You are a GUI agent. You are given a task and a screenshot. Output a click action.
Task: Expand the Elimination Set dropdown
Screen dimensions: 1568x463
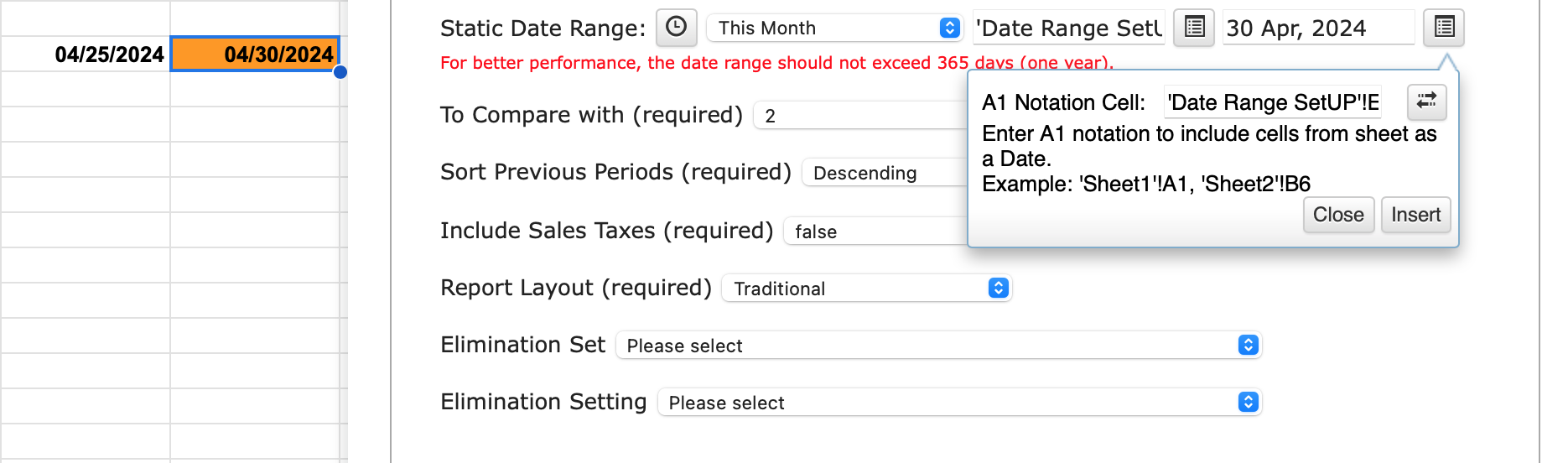pos(938,346)
